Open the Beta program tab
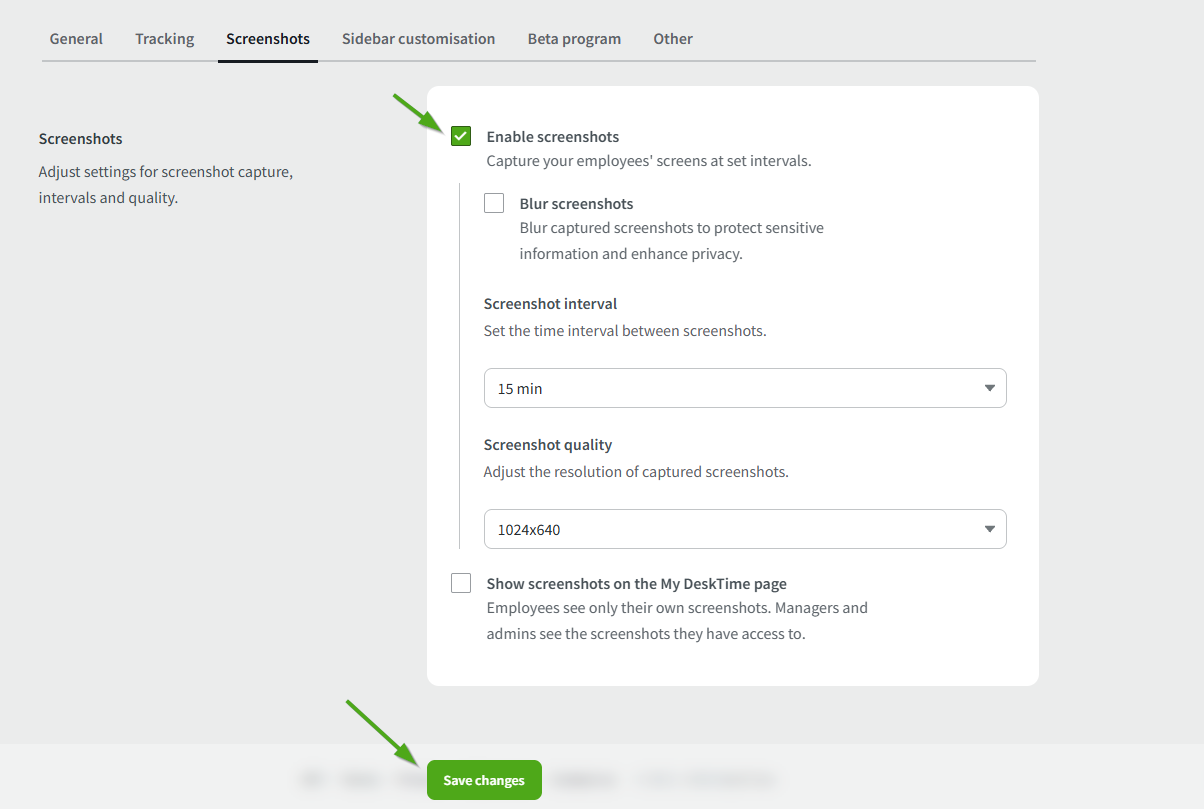The height and width of the screenshot is (809, 1204). click(x=574, y=39)
